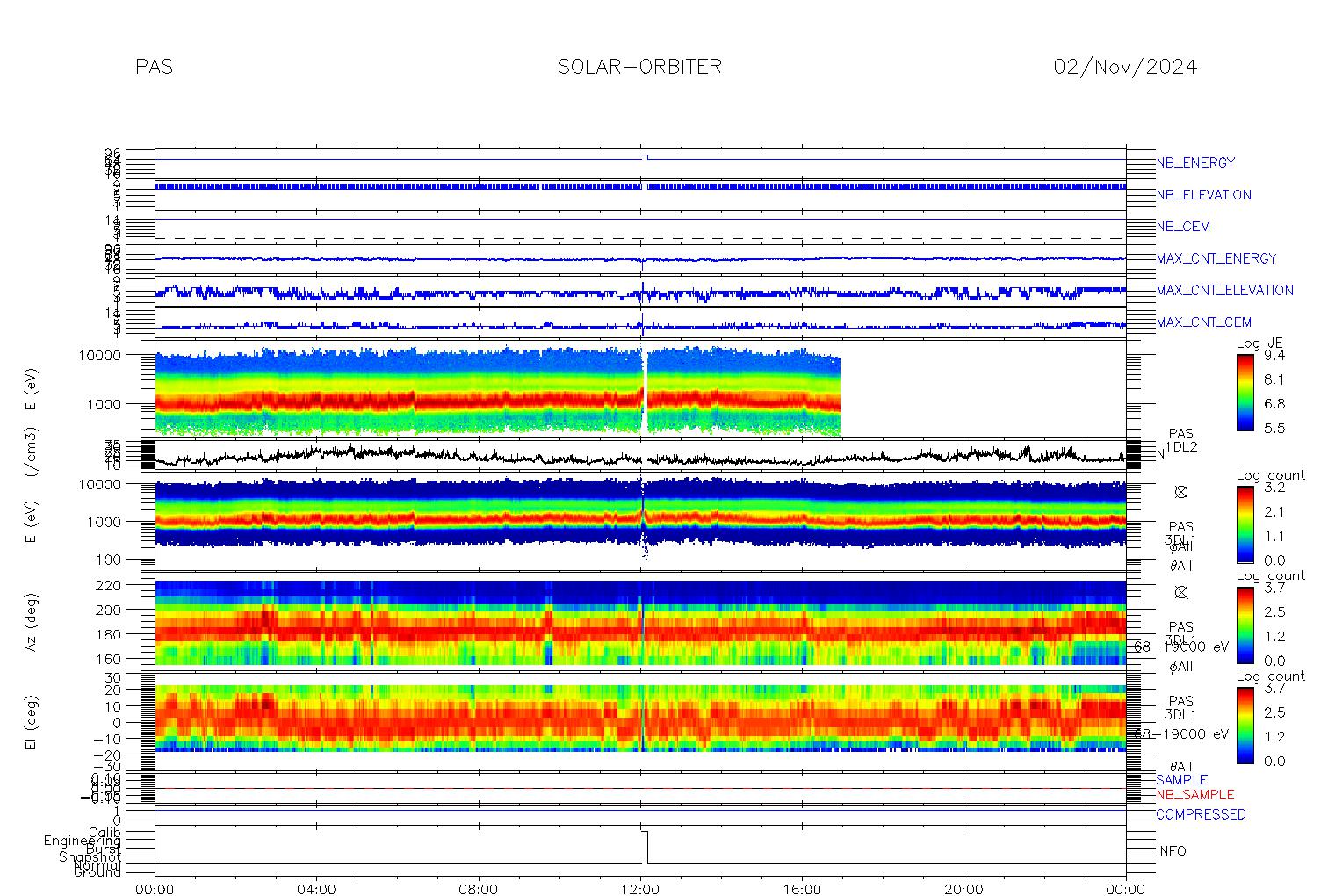Viewport: 1328px width, 896px height.
Task: Click the Calib mode label
Action: 105,833
